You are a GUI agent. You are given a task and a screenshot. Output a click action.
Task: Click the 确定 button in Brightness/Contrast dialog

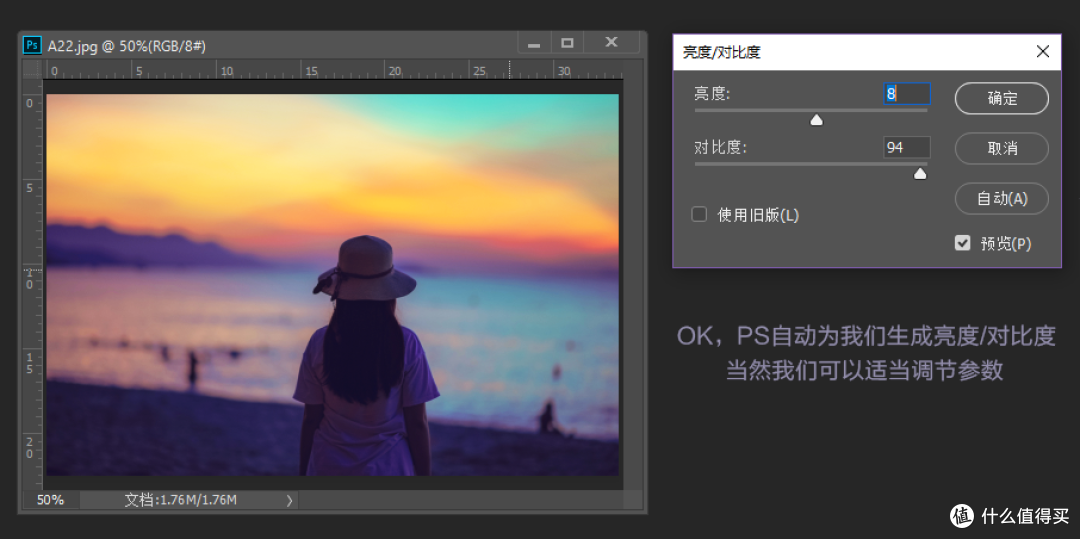tap(1001, 98)
